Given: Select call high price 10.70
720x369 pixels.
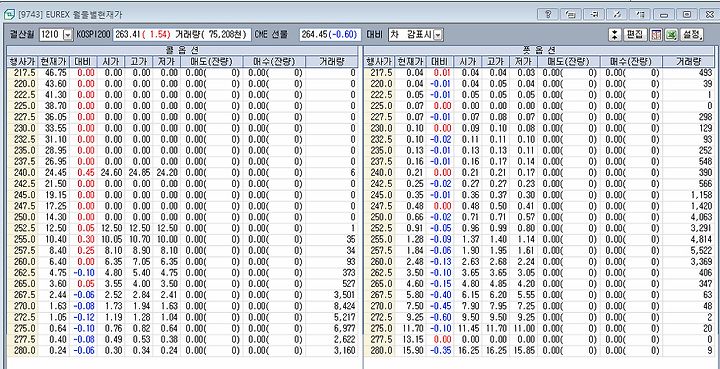Looking at the screenshot, I should click(139, 239).
